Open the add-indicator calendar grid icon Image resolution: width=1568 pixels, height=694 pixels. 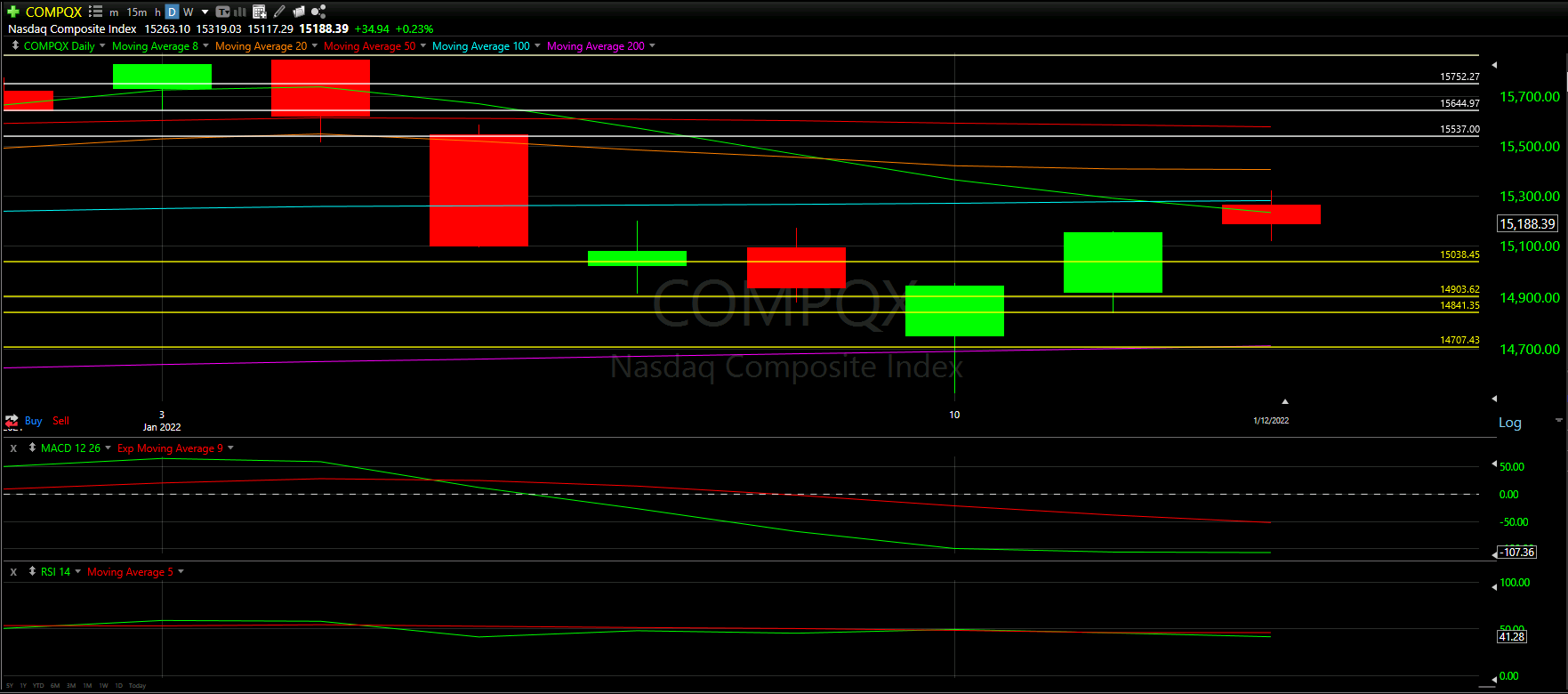(x=259, y=12)
